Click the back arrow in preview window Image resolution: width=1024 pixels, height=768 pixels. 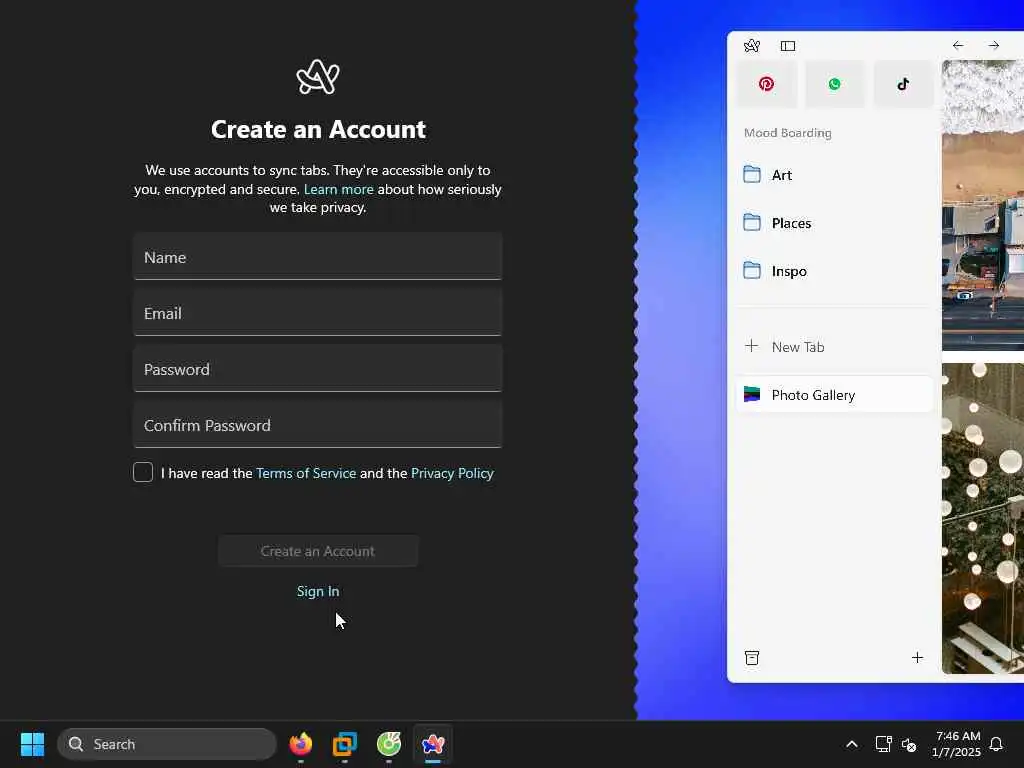(957, 45)
